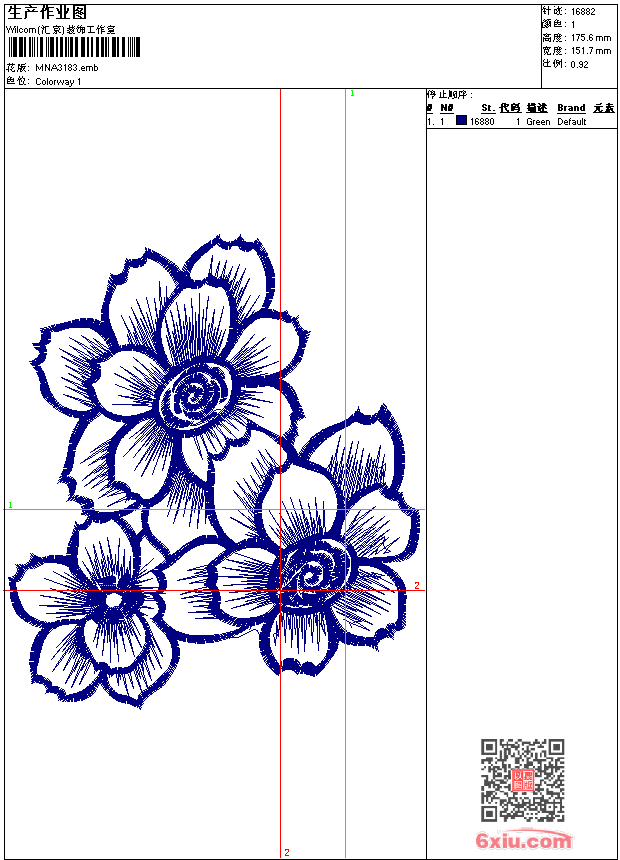Image resolution: width=620 pixels, height=860 pixels.
Task: Select the "Green" description cell
Action: 538,122
